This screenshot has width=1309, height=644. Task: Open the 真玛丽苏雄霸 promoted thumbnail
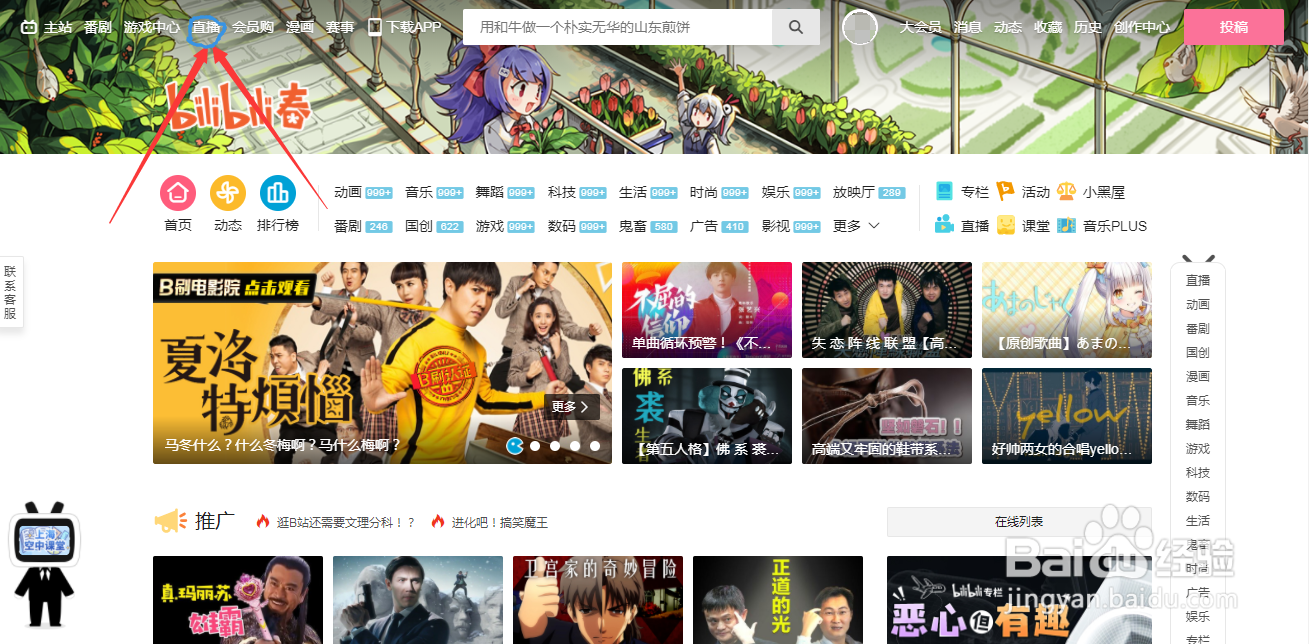click(238, 600)
